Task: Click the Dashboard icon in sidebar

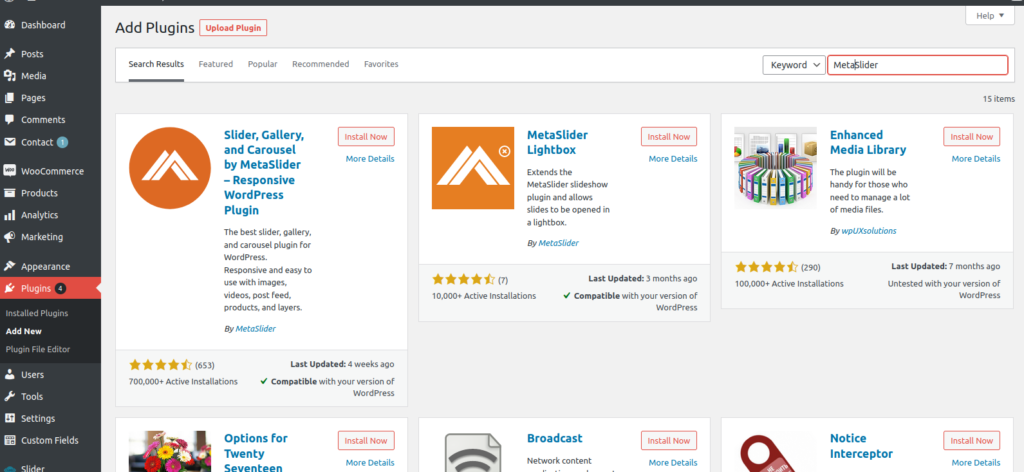Action: (x=9, y=25)
